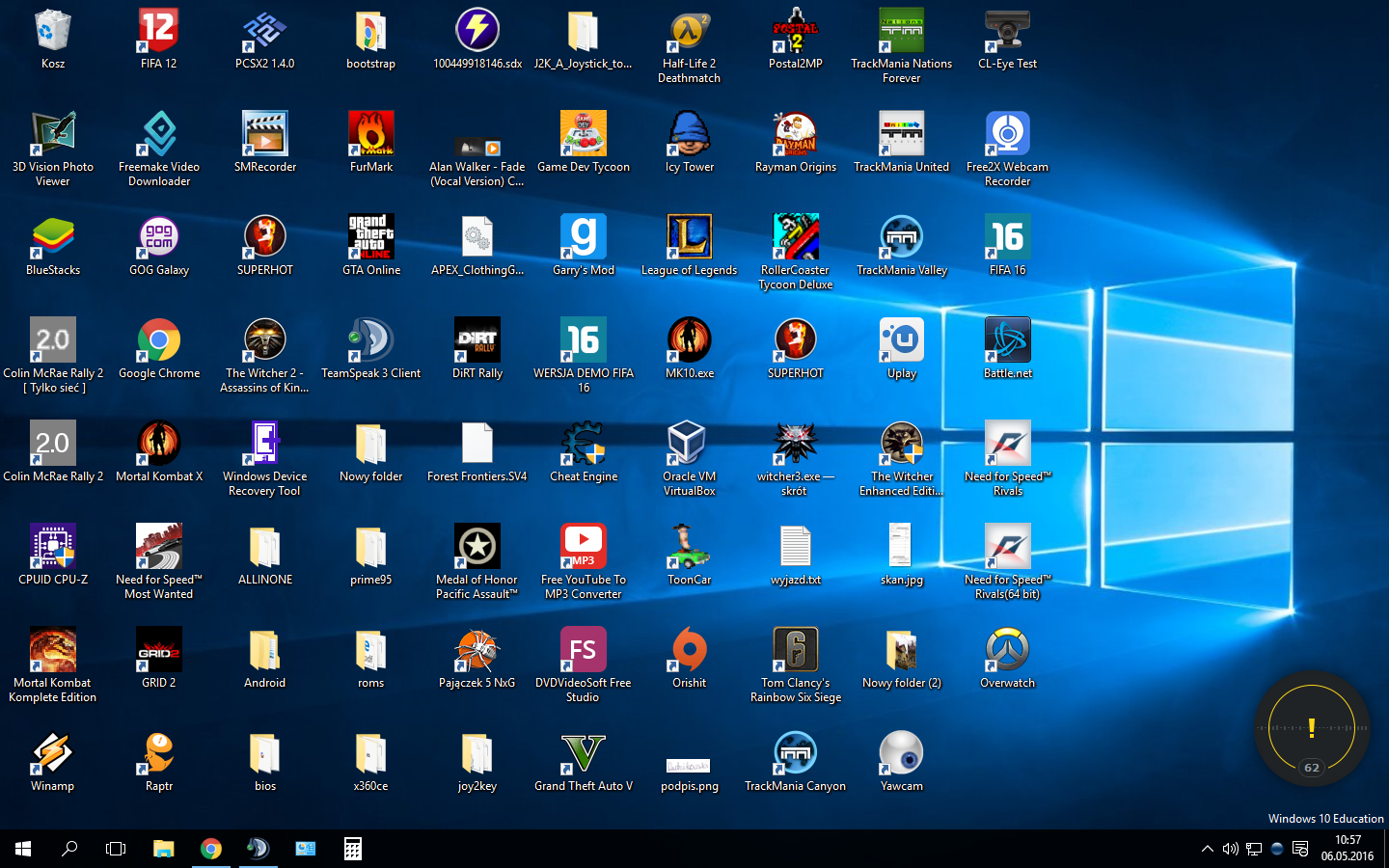Open Uplay shortcut
1389x868 pixels.
(x=902, y=340)
